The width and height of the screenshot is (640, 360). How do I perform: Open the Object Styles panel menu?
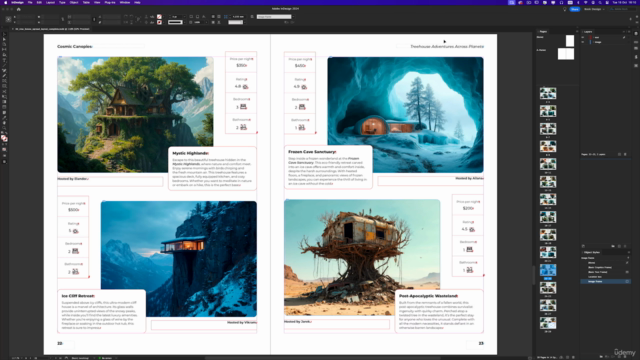tap(628, 252)
